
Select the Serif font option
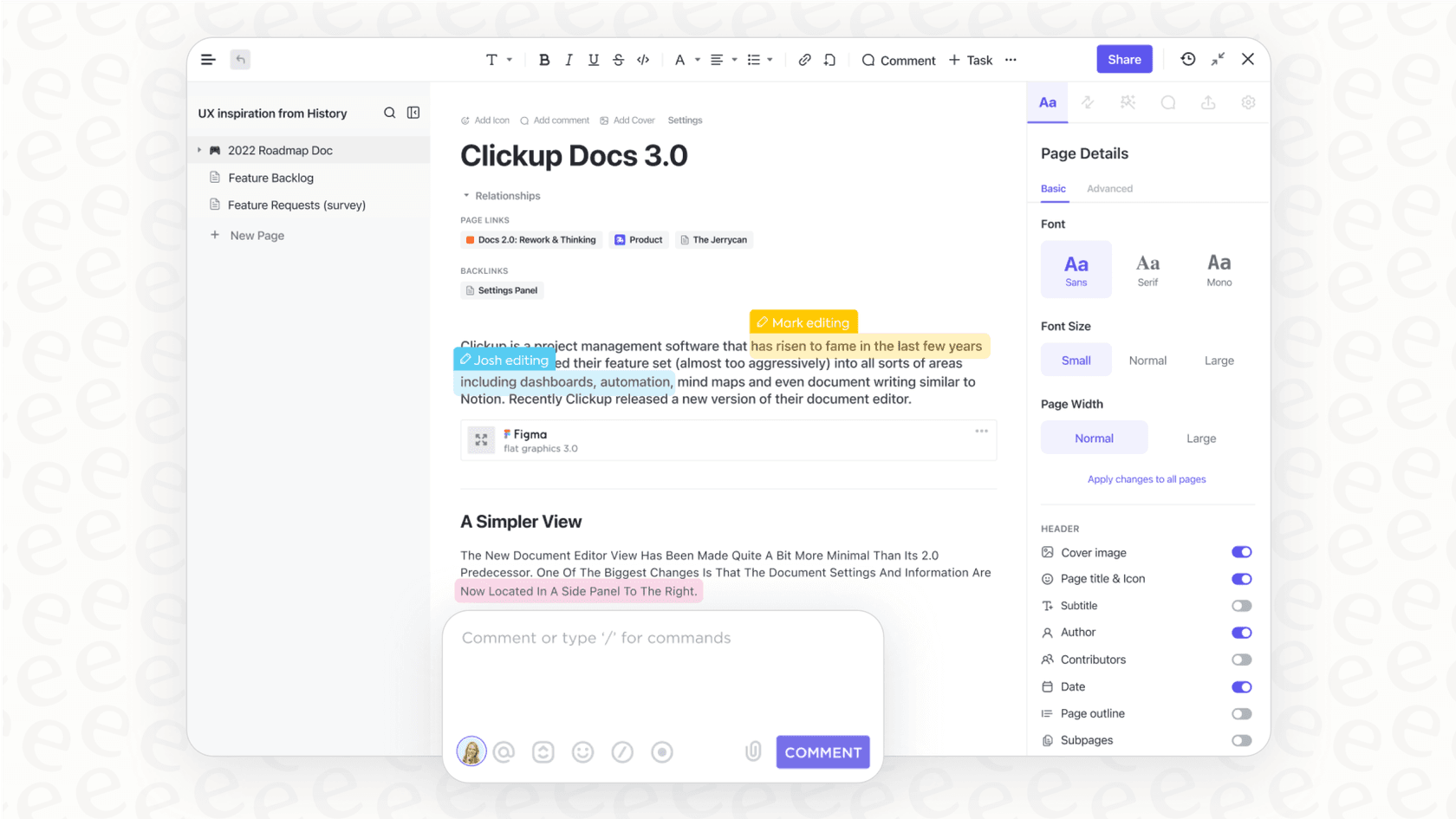pos(1147,269)
